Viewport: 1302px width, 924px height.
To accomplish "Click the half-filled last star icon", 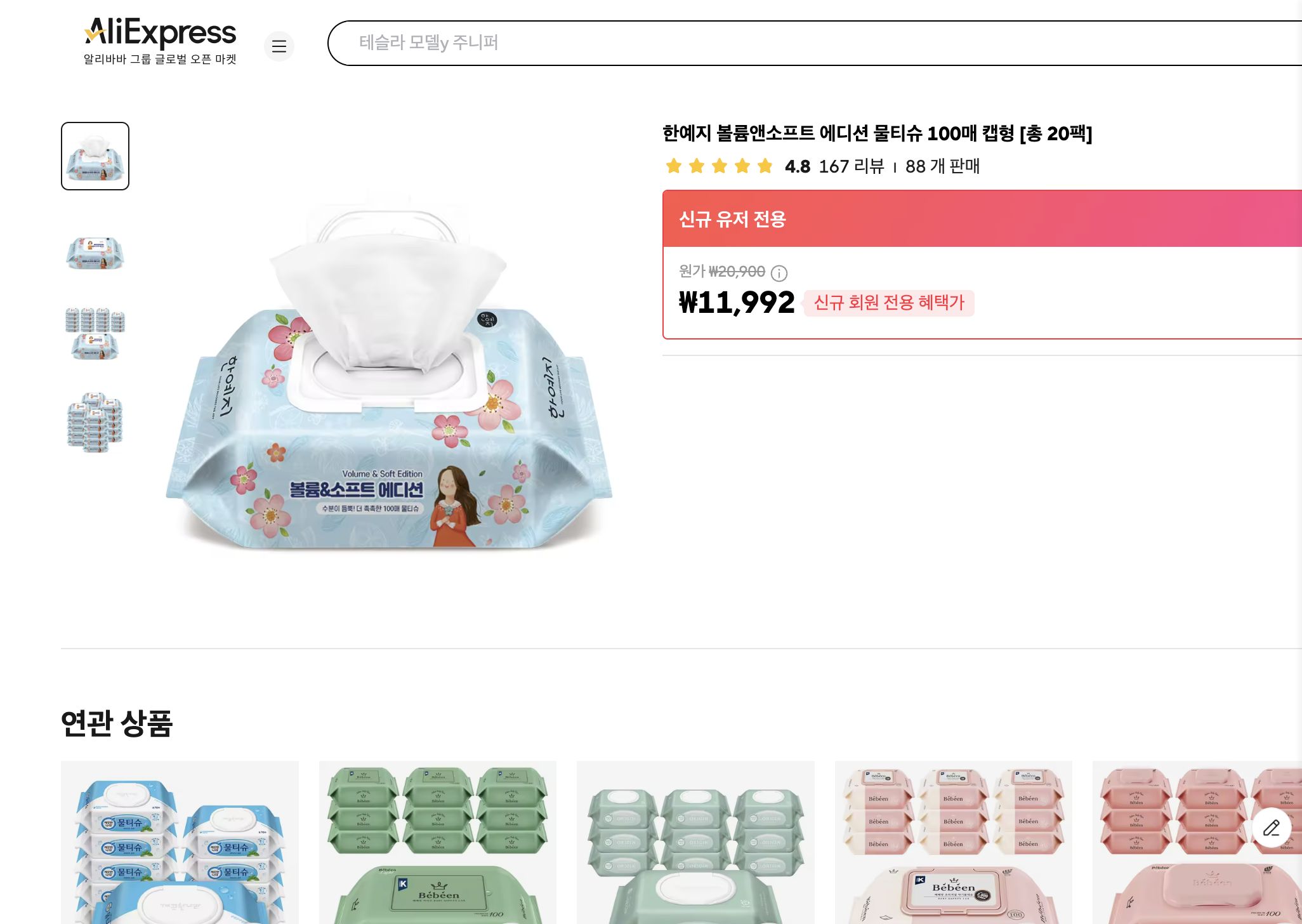I will click(x=763, y=166).
